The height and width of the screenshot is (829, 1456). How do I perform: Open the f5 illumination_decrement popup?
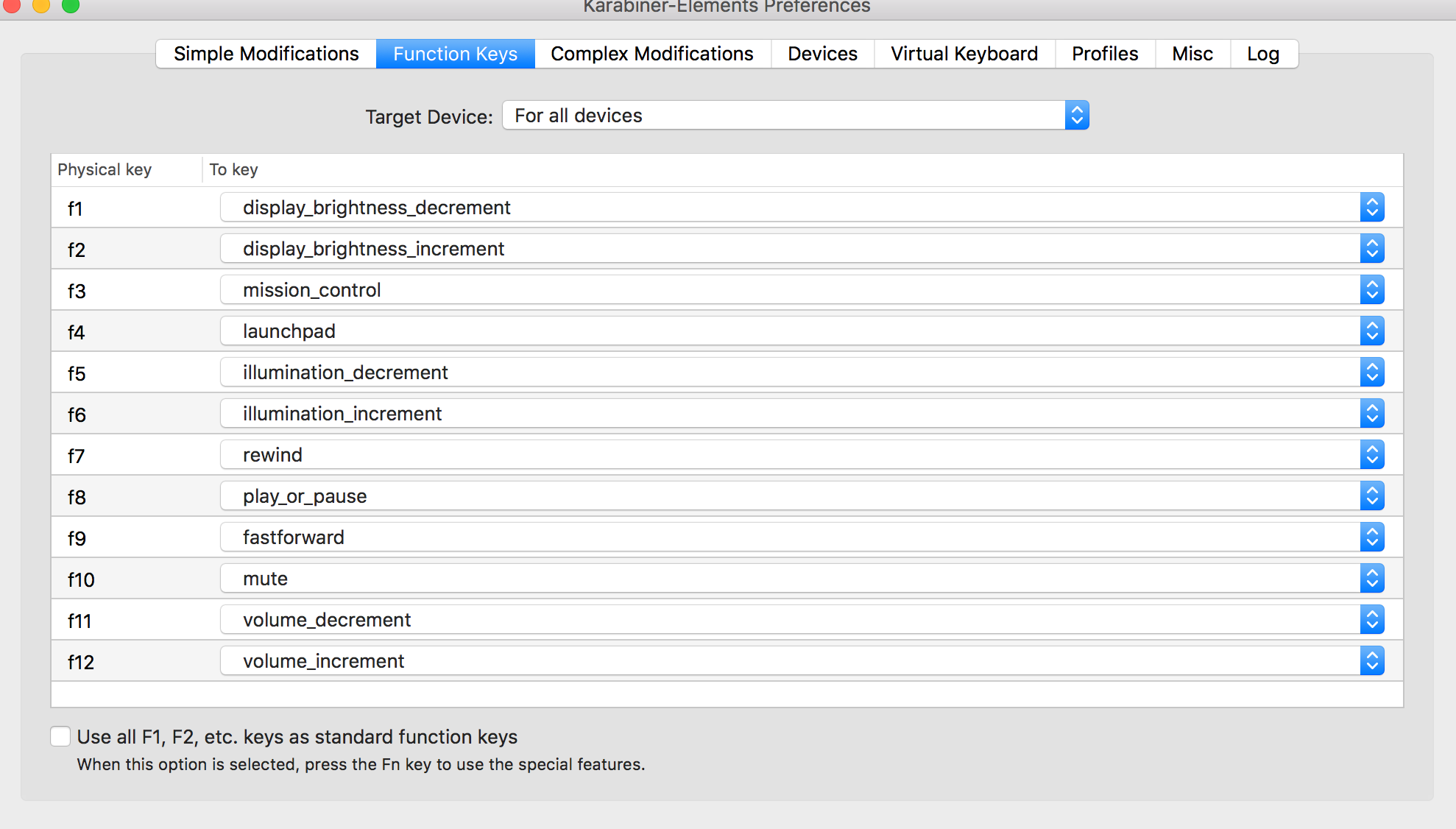(801, 373)
